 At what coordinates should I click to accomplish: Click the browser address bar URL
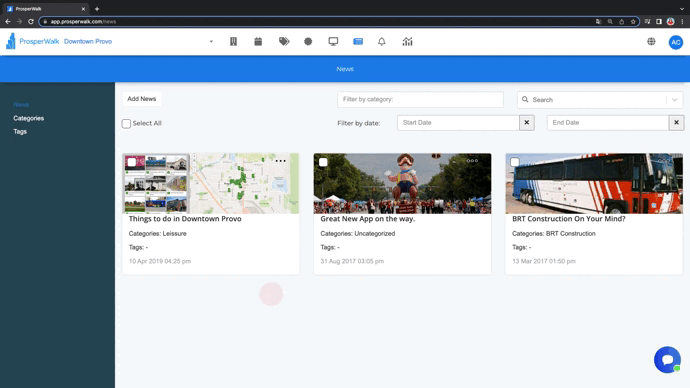[83, 22]
